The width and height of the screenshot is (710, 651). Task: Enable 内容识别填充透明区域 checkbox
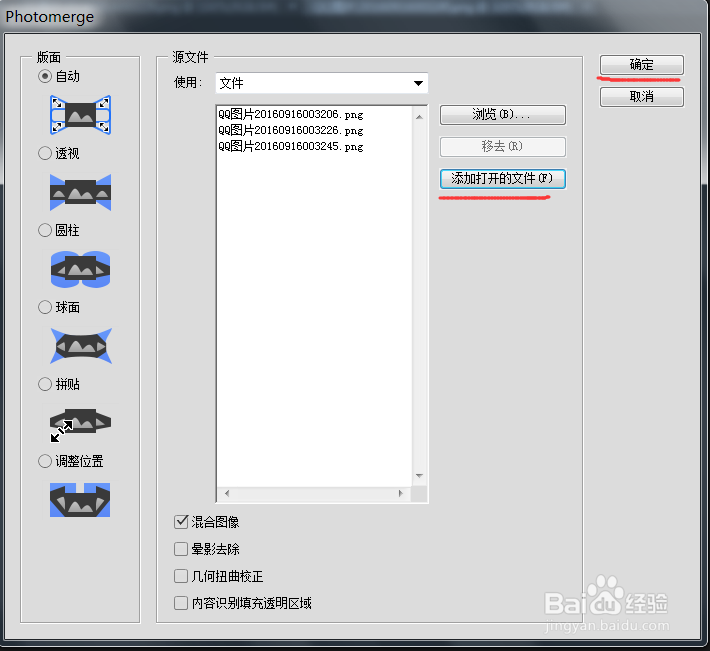(181, 603)
